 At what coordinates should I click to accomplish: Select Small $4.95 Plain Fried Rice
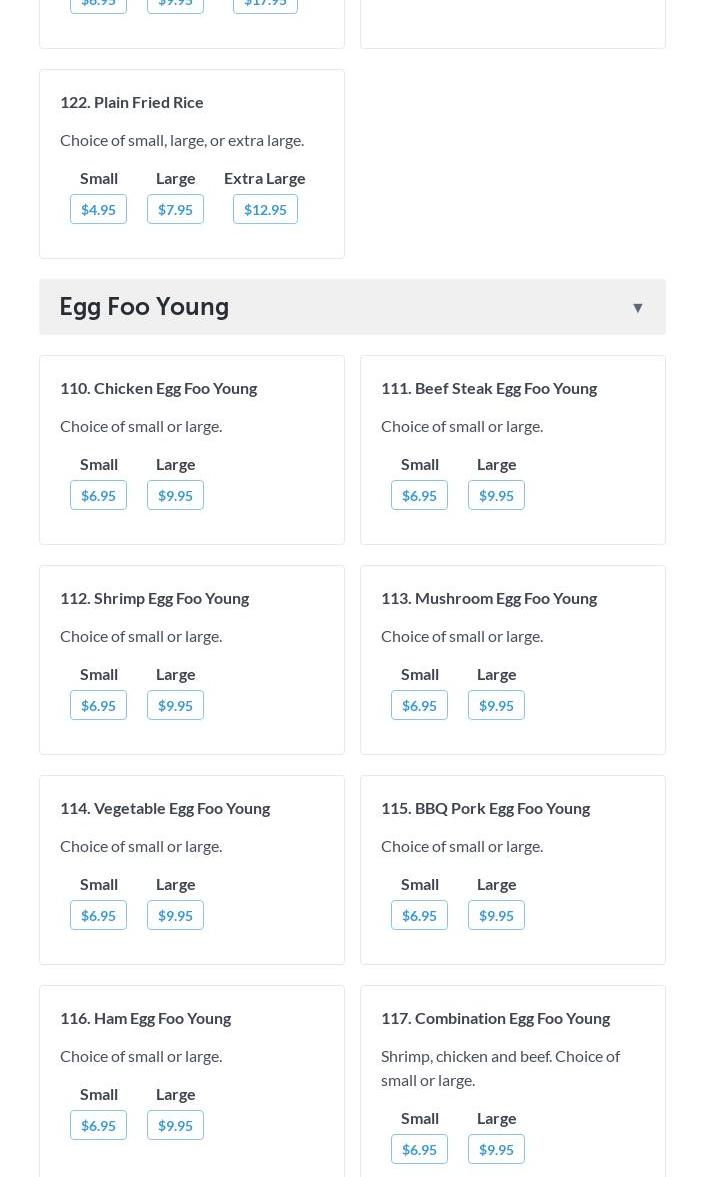point(98,209)
